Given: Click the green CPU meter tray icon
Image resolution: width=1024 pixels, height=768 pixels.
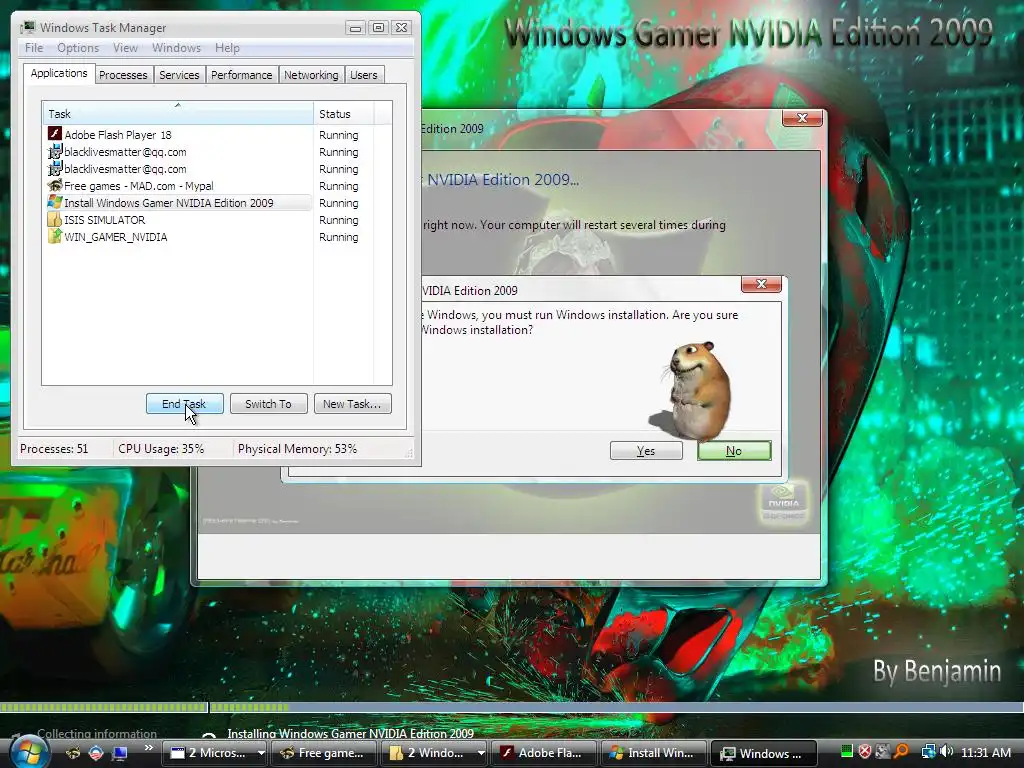Looking at the screenshot, I should pyautogui.click(x=847, y=752).
